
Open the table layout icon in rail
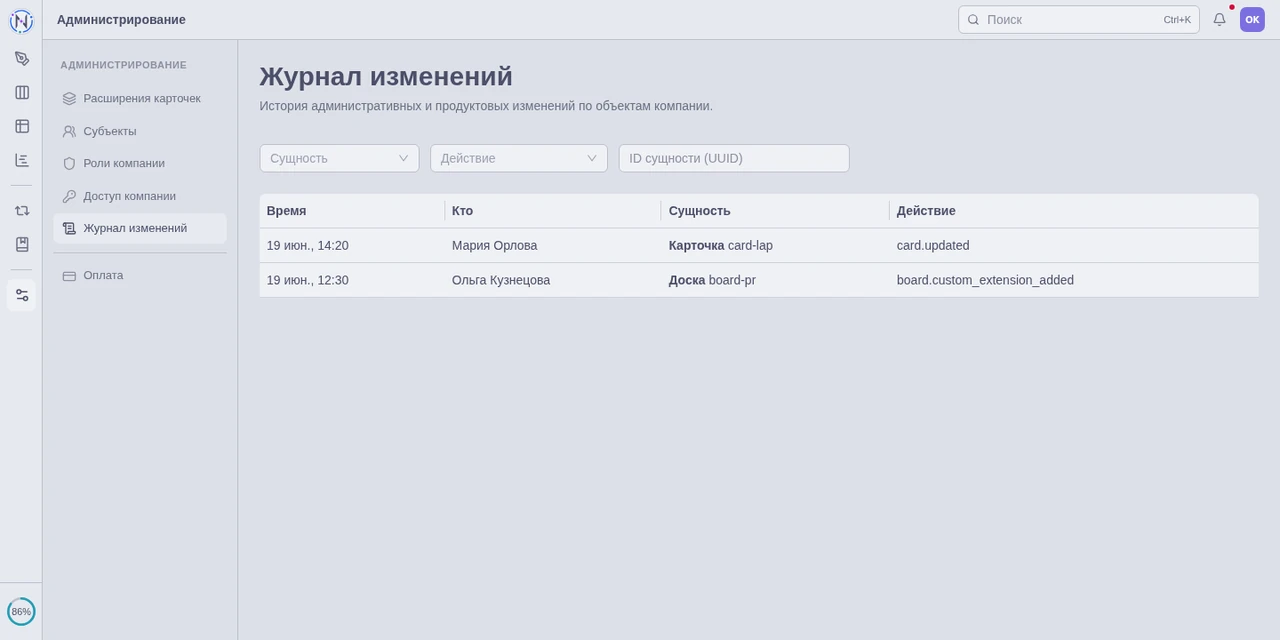tap(21, 126)
